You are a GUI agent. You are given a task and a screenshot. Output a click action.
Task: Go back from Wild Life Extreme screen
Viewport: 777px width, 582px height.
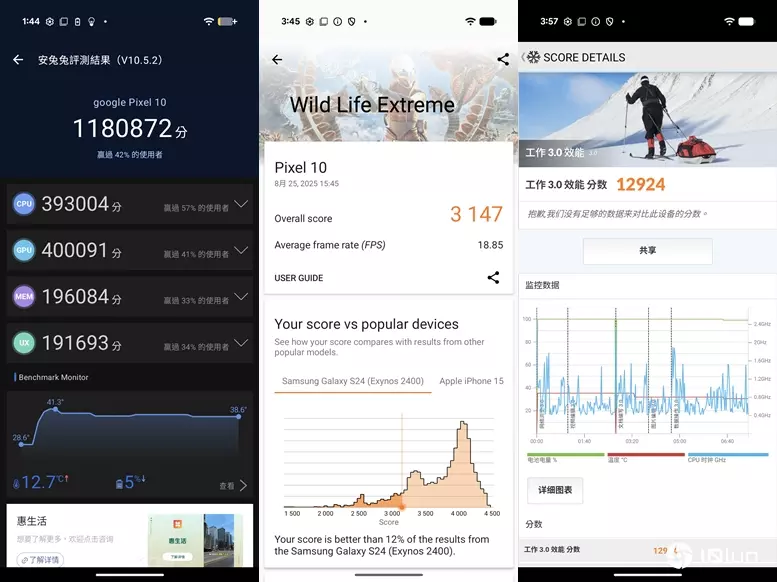coord(277,60)
